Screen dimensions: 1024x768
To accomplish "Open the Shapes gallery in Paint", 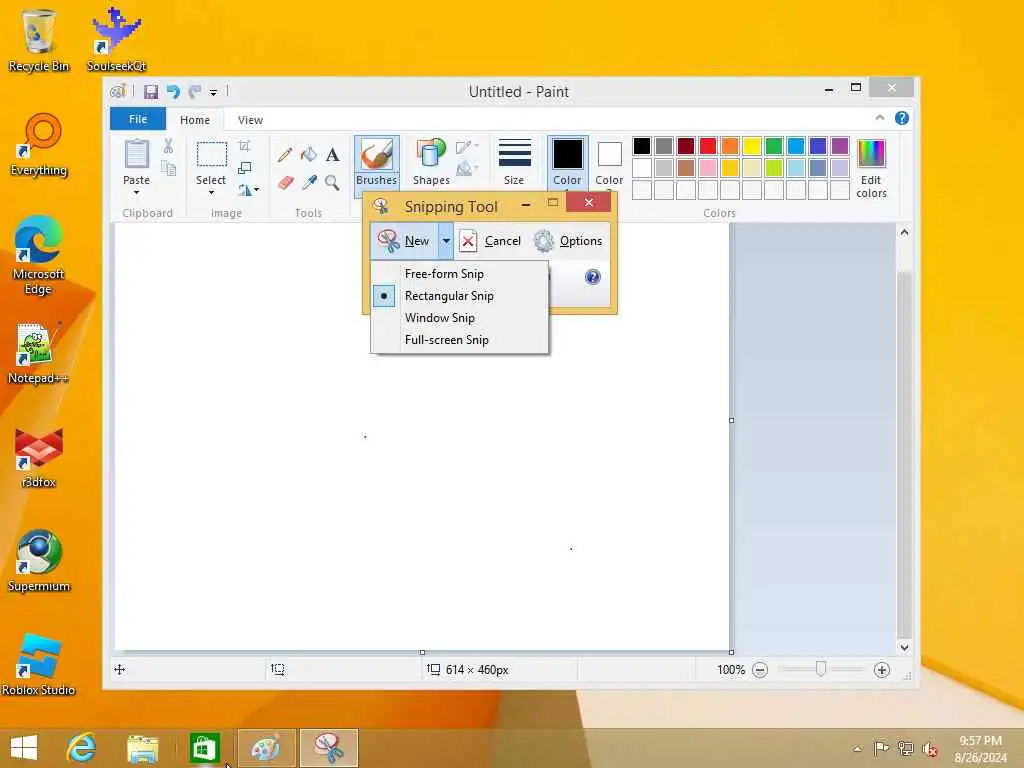I will pyautogui.click(x=431, y=162).
